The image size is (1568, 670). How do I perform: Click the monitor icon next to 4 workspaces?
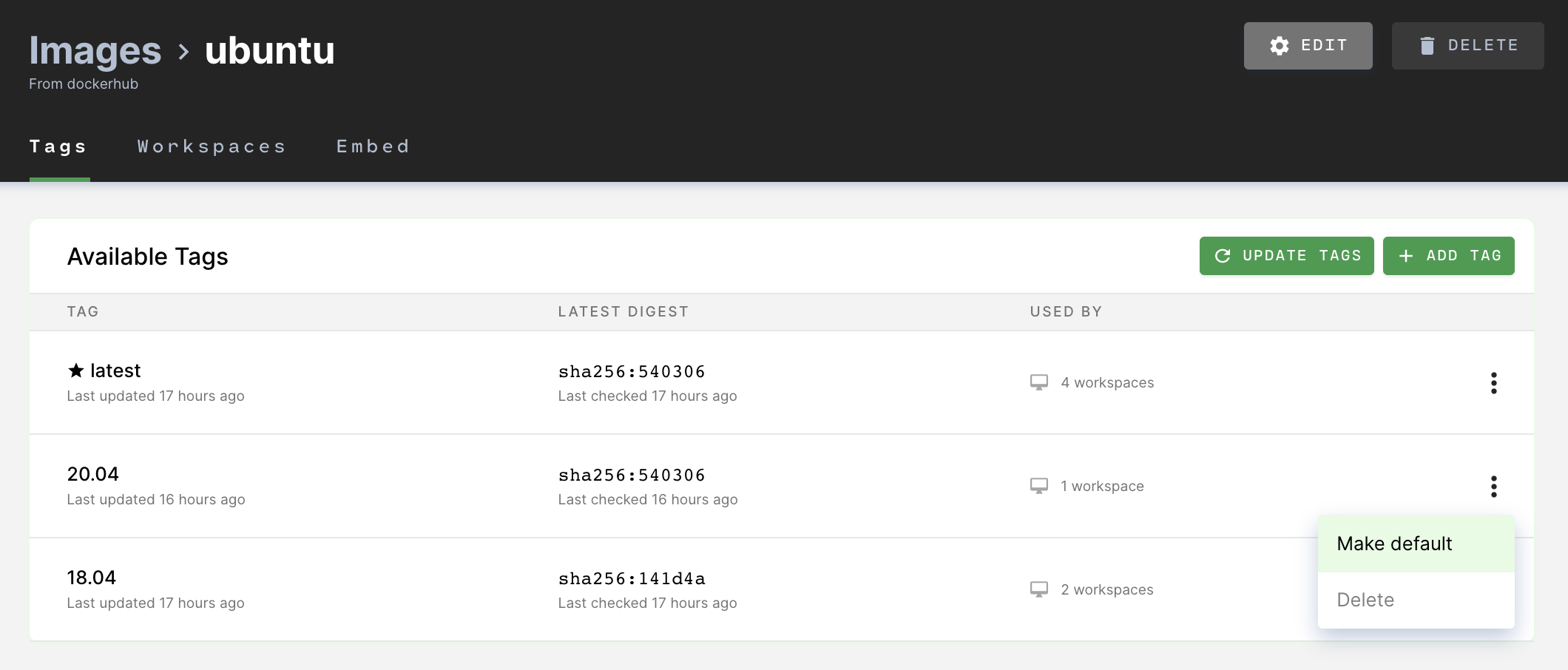point(1041,382)
